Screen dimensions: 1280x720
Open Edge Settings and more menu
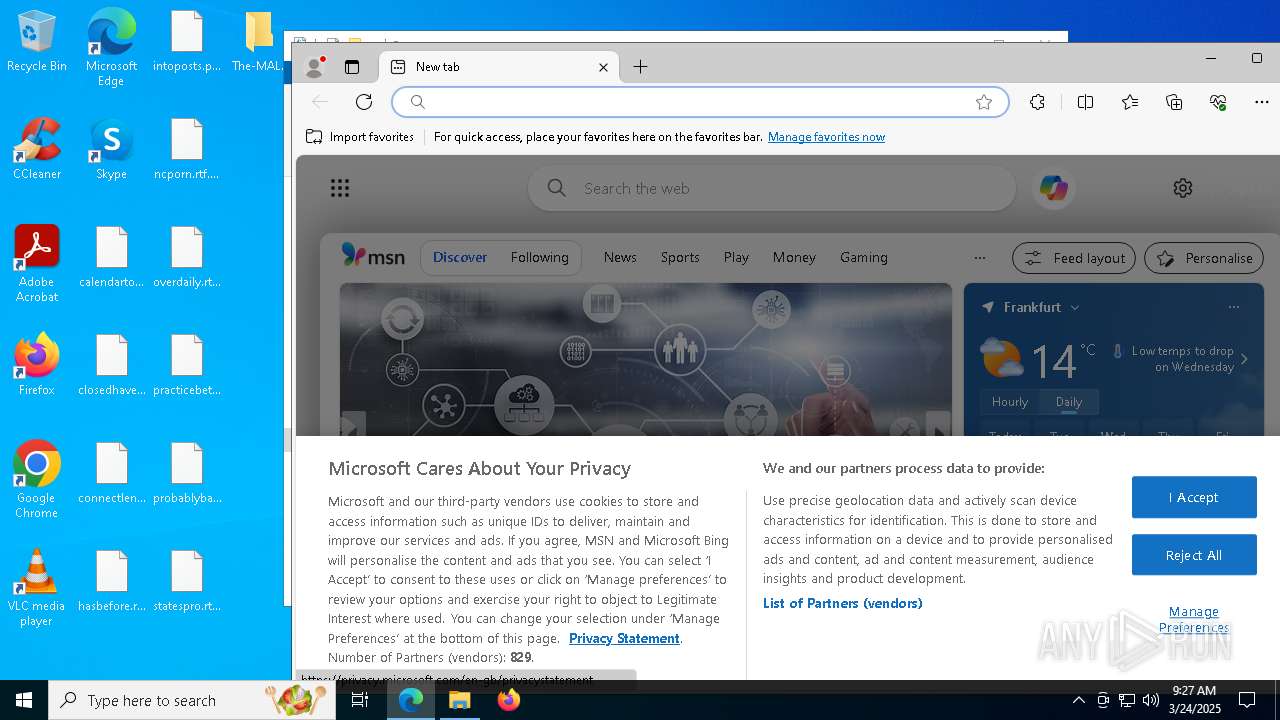pyautogui.click(x=1262, y=102)
